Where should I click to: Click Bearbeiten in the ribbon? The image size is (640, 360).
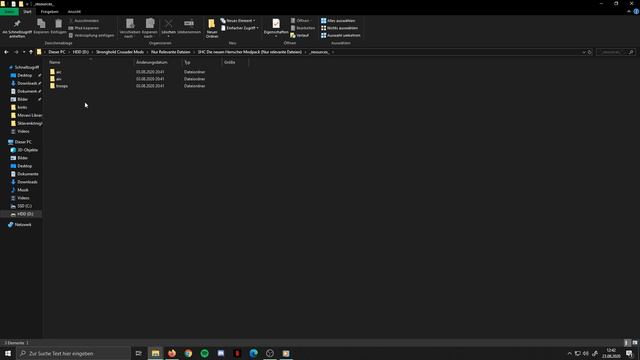[302, 28]
